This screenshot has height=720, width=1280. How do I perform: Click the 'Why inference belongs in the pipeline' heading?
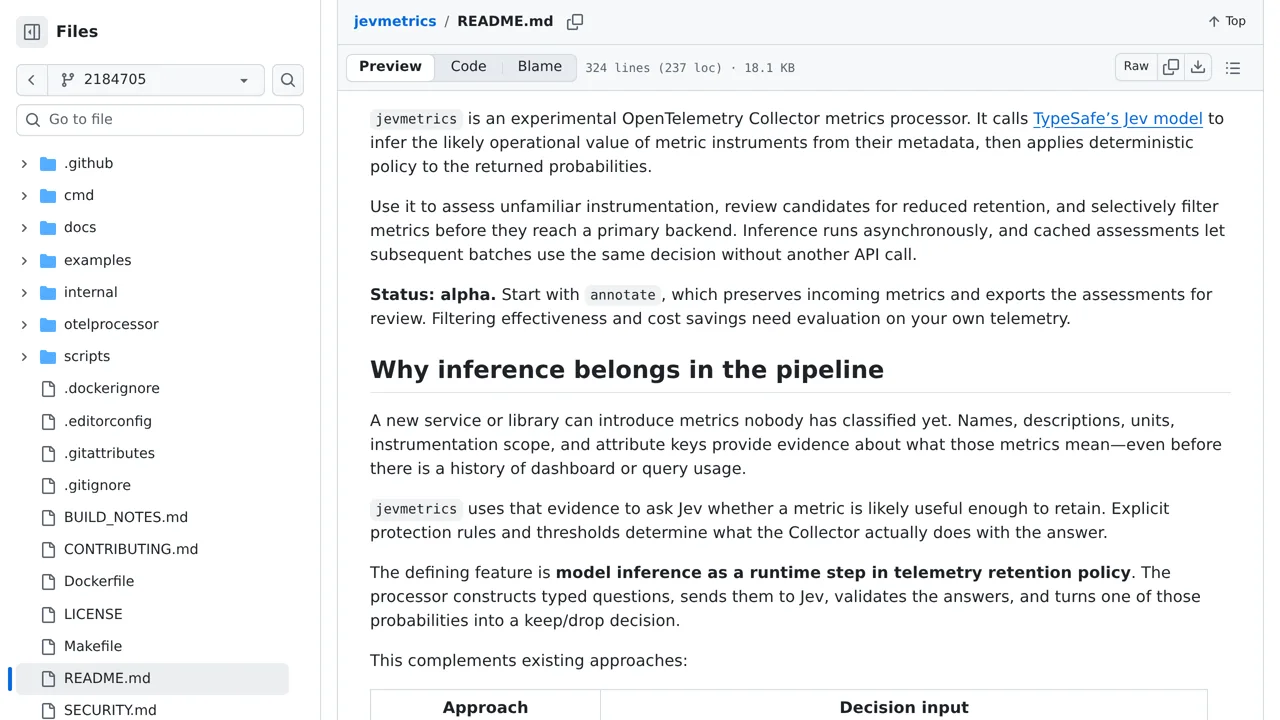627,370
